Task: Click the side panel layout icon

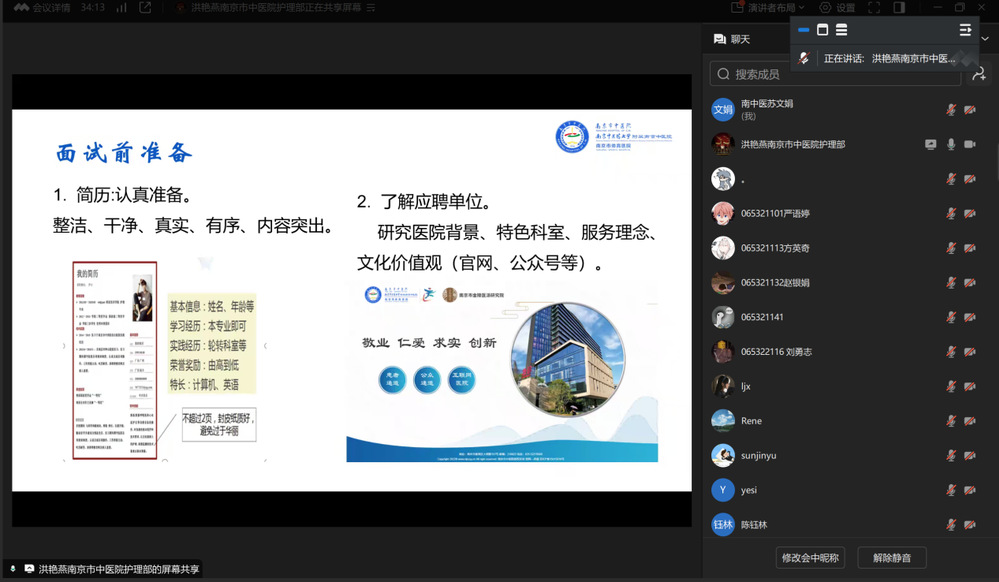Action: (899, 8)
